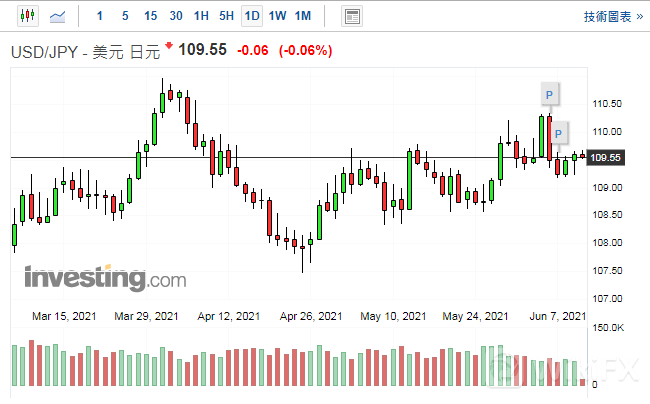Screen dimensions: 650x404
Task: Select the 1D daily timeframe
Action: 252,16
